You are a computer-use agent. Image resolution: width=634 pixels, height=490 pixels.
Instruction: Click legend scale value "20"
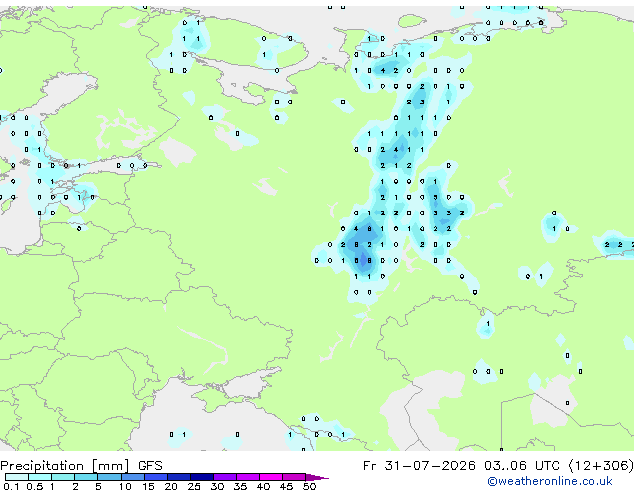(x=171, y=486)
